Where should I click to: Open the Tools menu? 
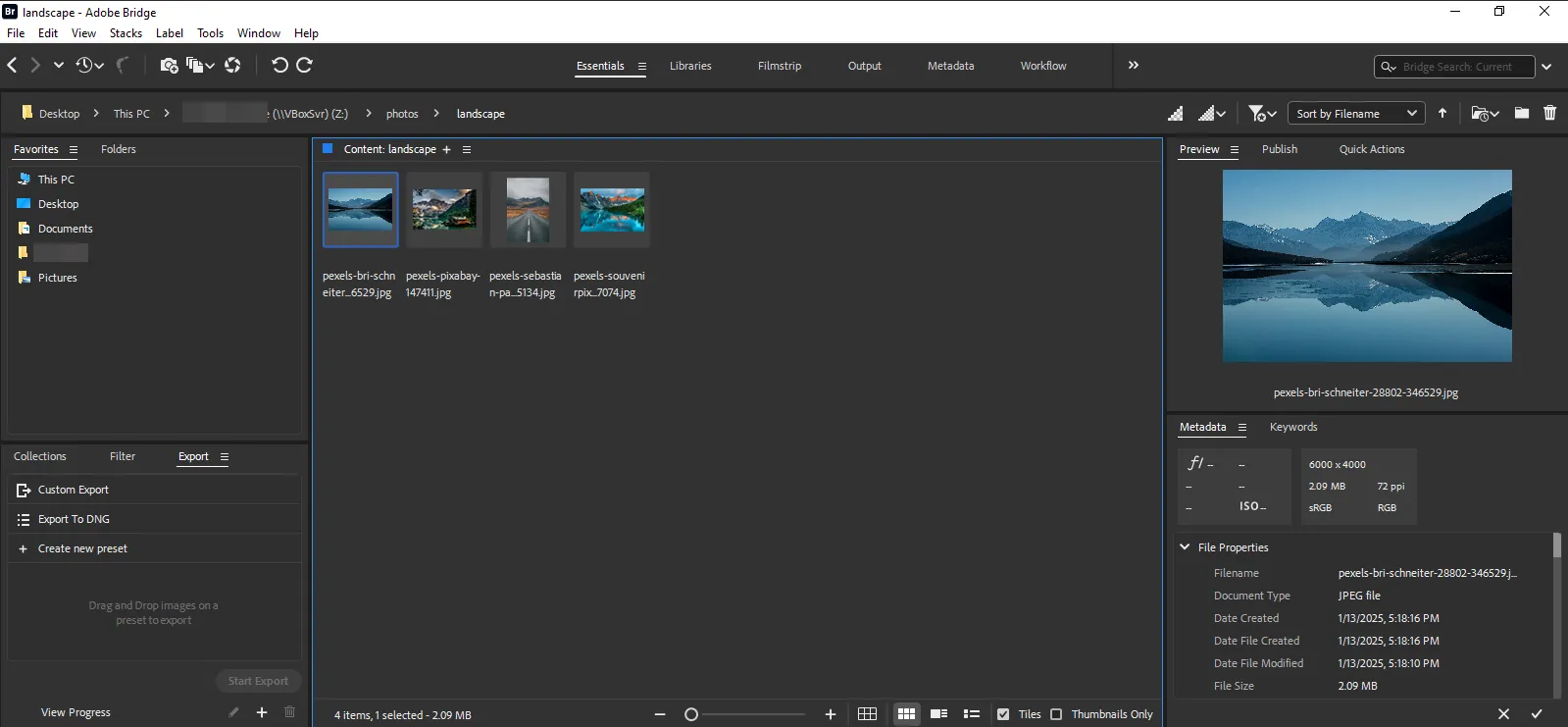click(210, 33)
